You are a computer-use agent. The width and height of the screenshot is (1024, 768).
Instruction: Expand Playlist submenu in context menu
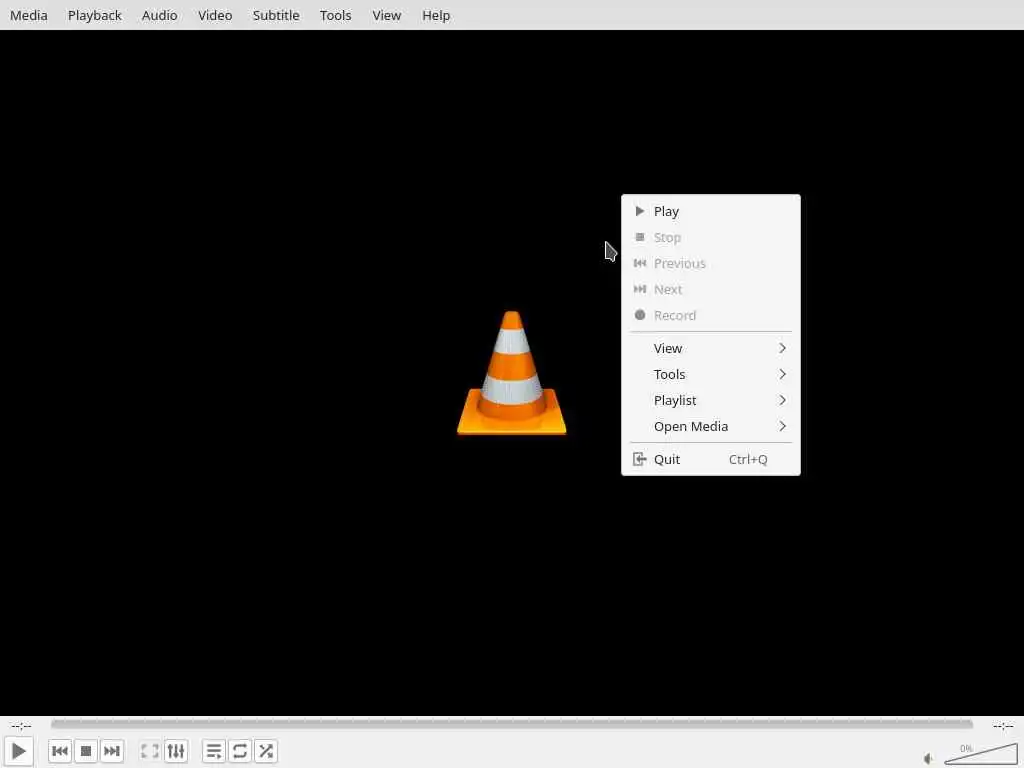point(711,400)
